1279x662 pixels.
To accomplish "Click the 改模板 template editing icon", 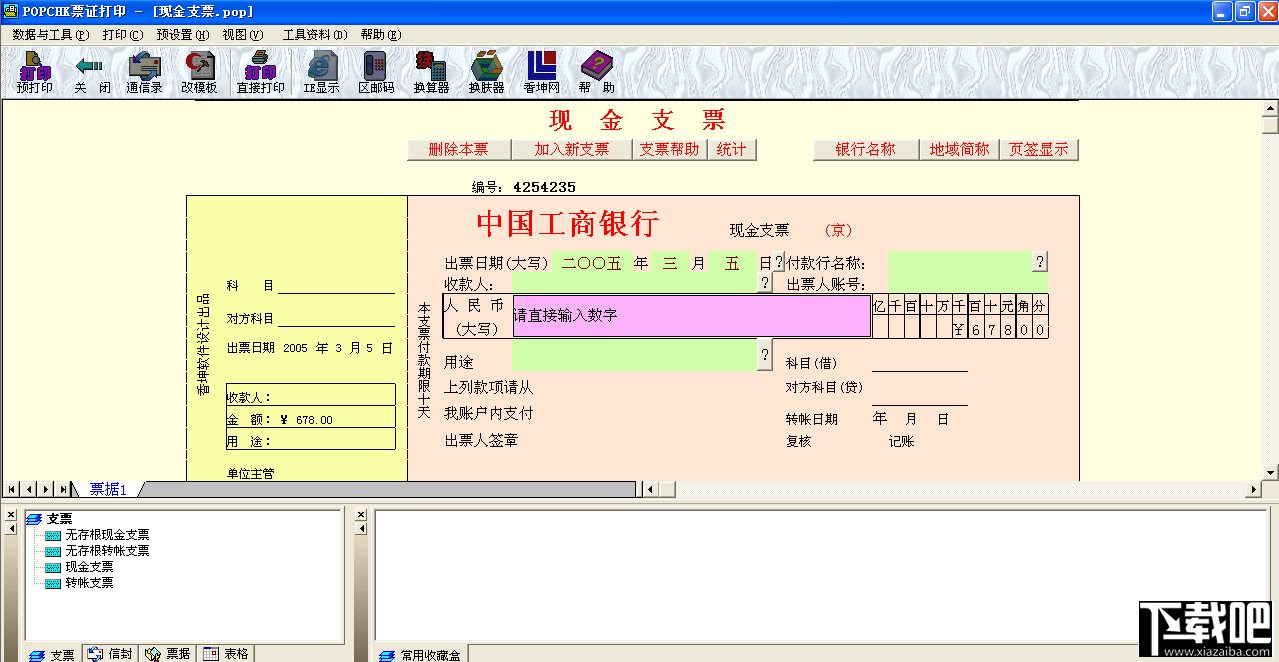I will click(198, 70).
